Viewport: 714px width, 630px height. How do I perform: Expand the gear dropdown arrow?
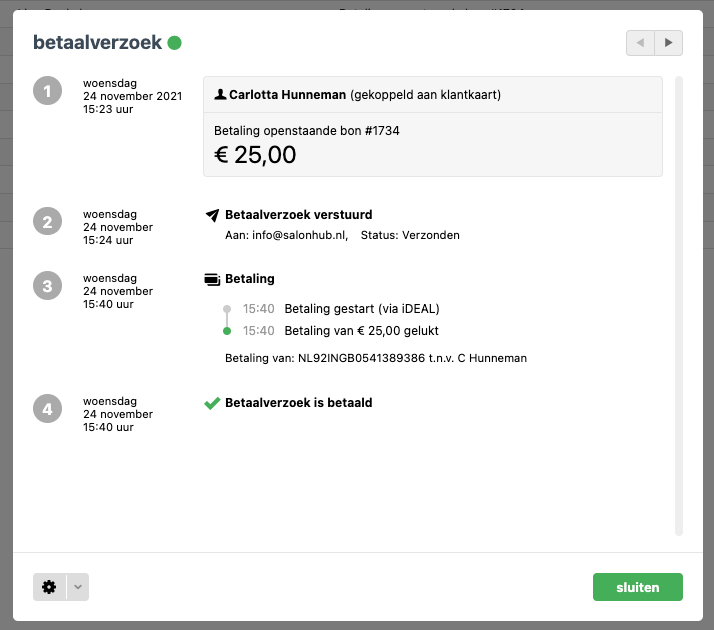coord(78,587)
